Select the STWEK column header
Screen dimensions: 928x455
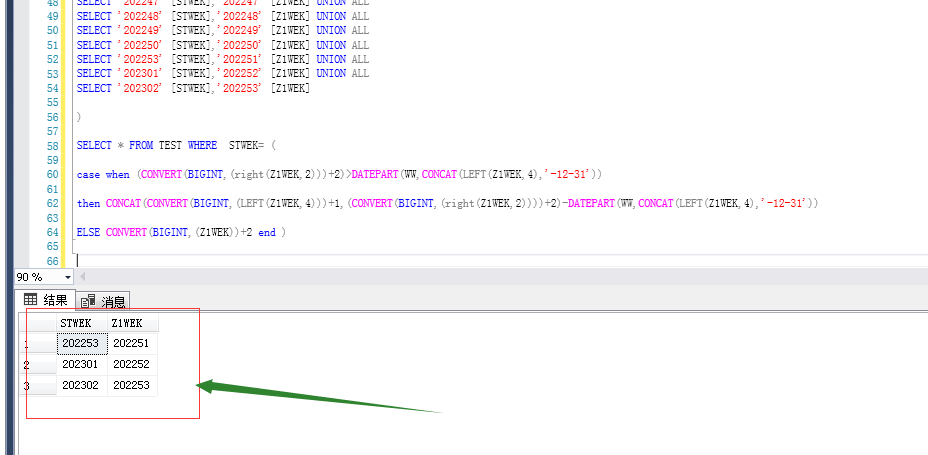click(82, 323)
